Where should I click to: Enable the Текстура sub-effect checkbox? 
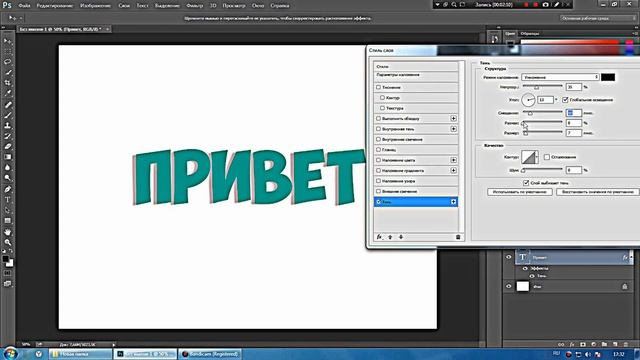click(382, 108)
